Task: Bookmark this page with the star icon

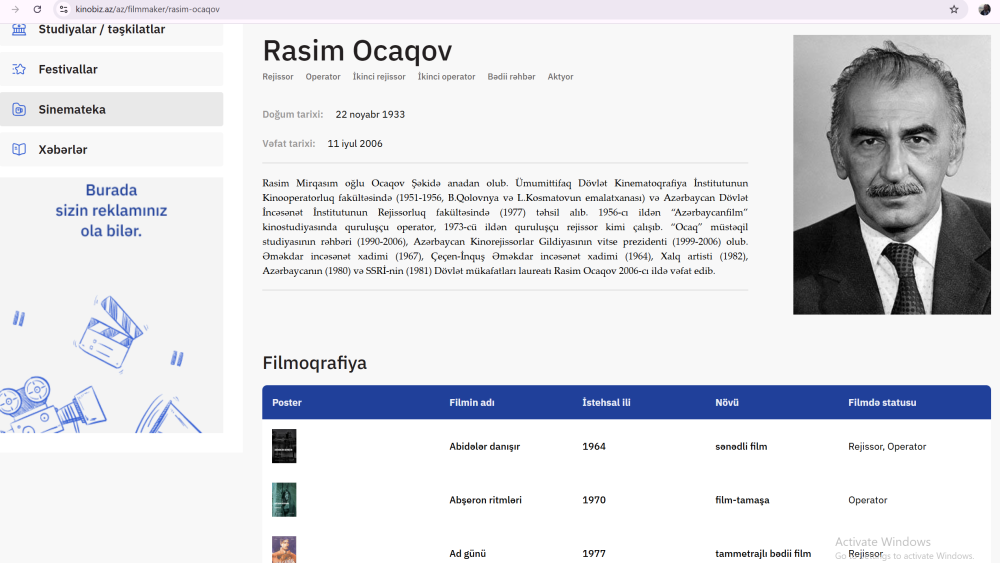Action: 953,9
